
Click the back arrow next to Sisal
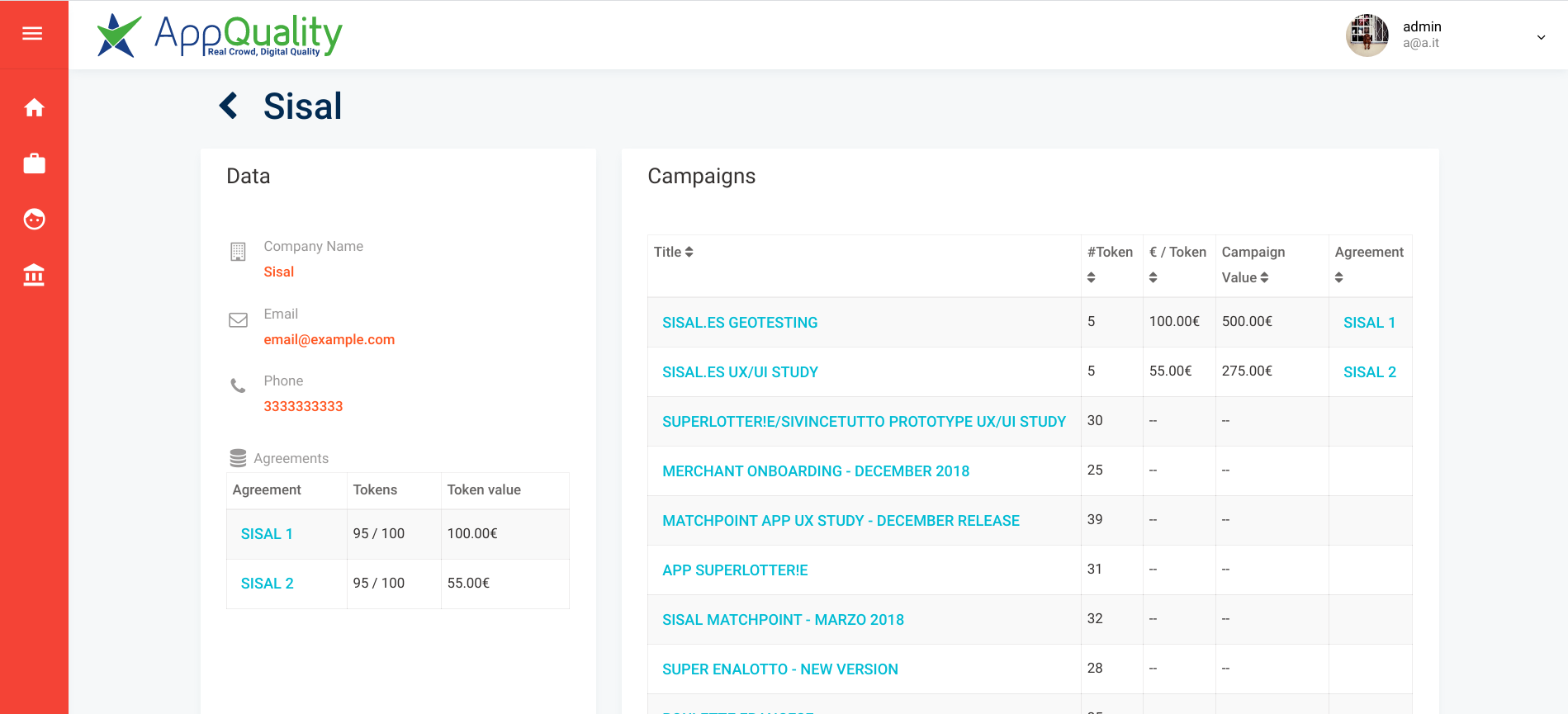229,106
